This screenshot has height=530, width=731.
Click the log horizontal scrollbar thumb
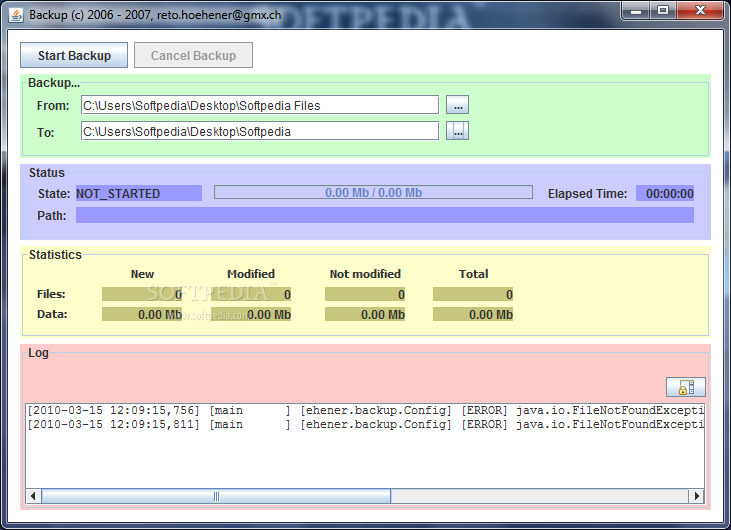click(x=216, y=496)
